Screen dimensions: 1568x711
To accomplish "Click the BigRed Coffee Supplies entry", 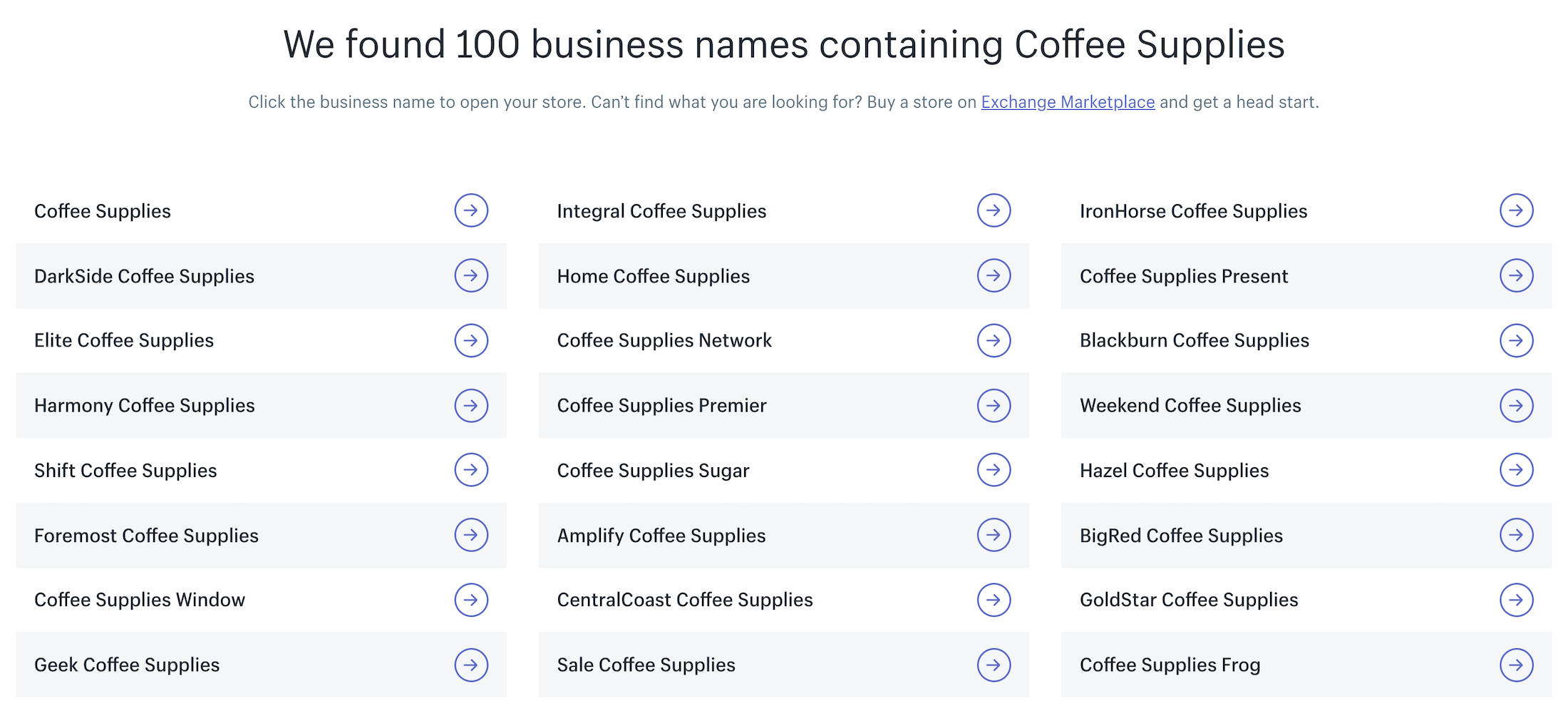I will [1182, 535].
